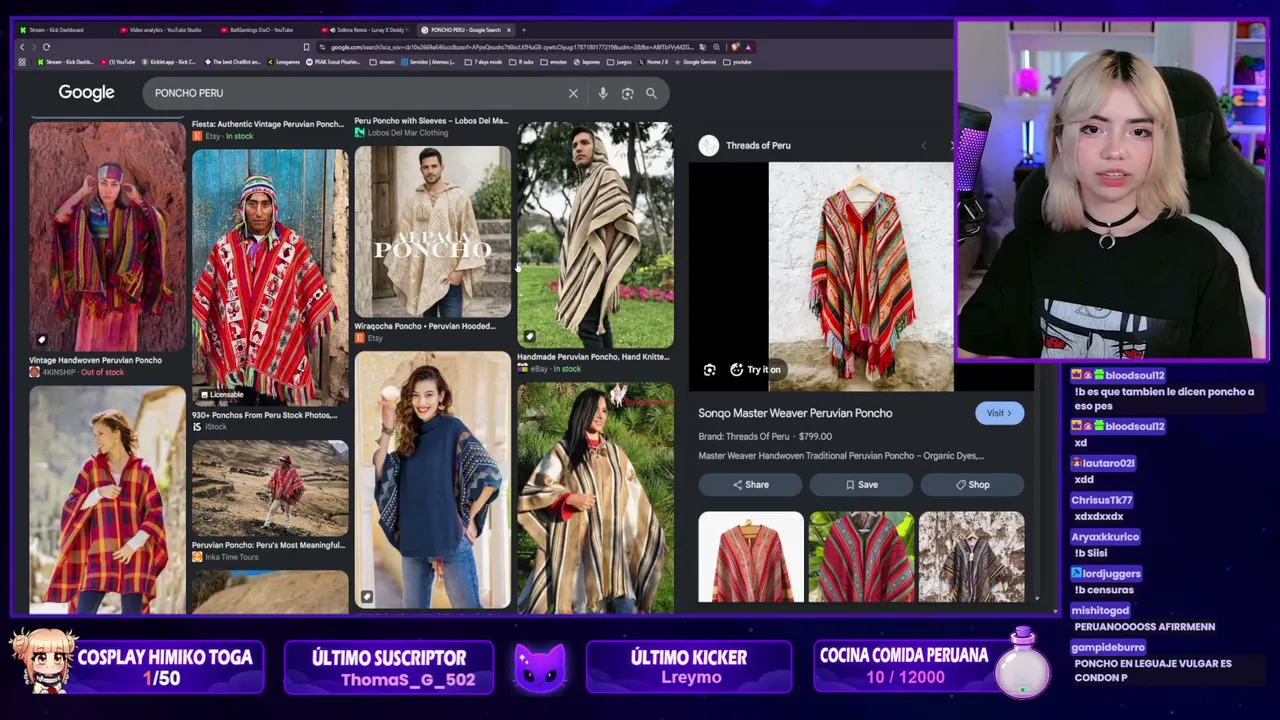Viewport: 1280px width, 720px height.
Task: Select chat username ChrisusTk77
Action: pos(1102,500)
